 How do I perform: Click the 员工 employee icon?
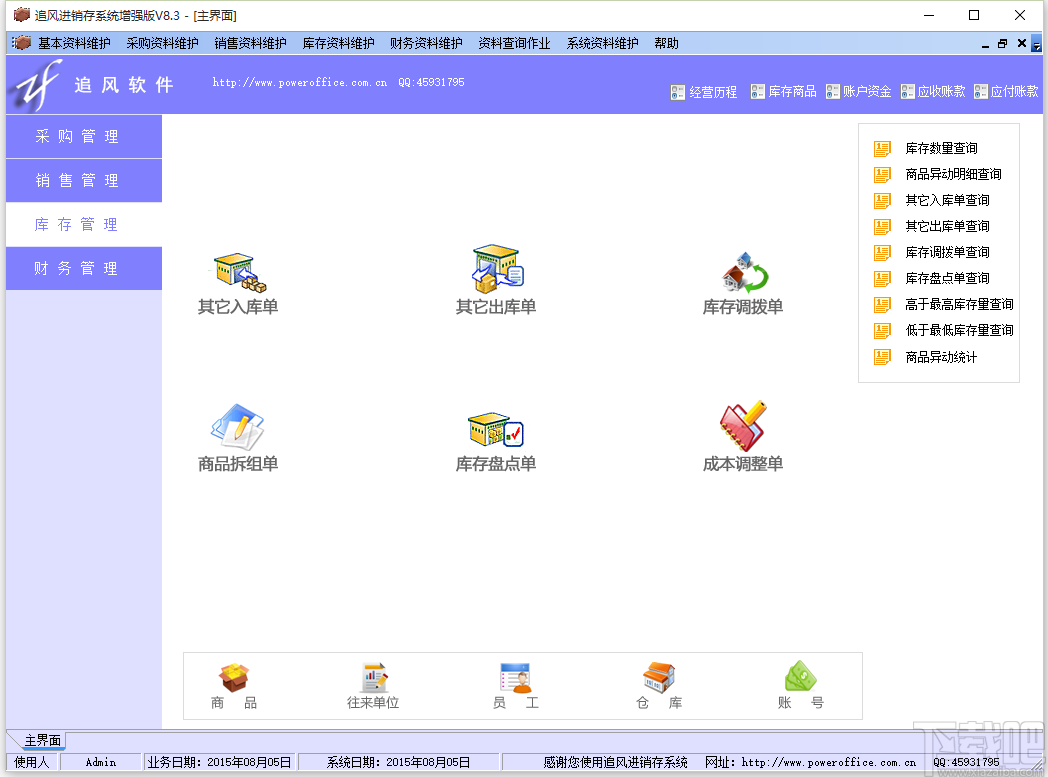[515, 677]
